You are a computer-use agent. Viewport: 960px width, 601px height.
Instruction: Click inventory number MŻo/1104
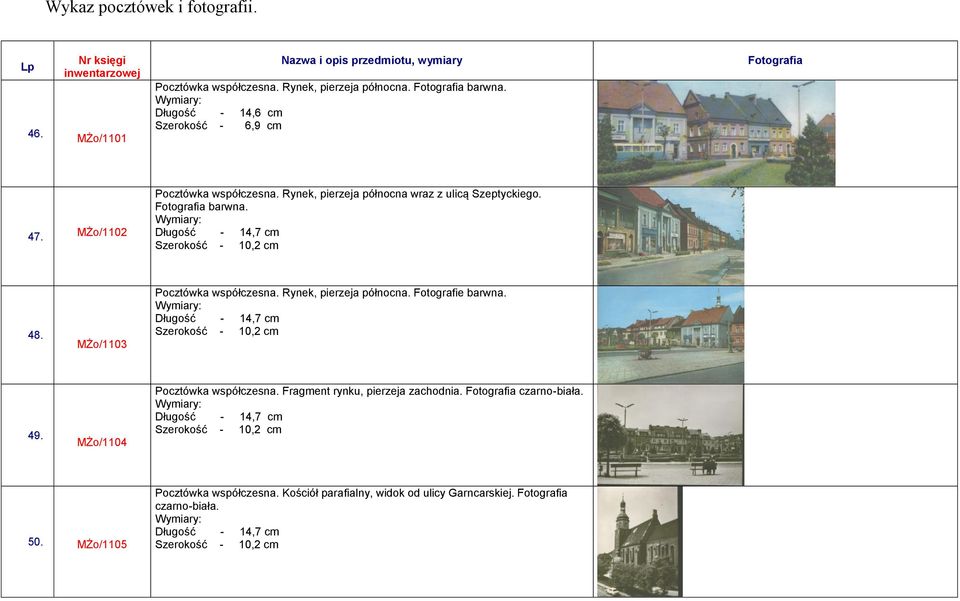[x=102, y=442]
